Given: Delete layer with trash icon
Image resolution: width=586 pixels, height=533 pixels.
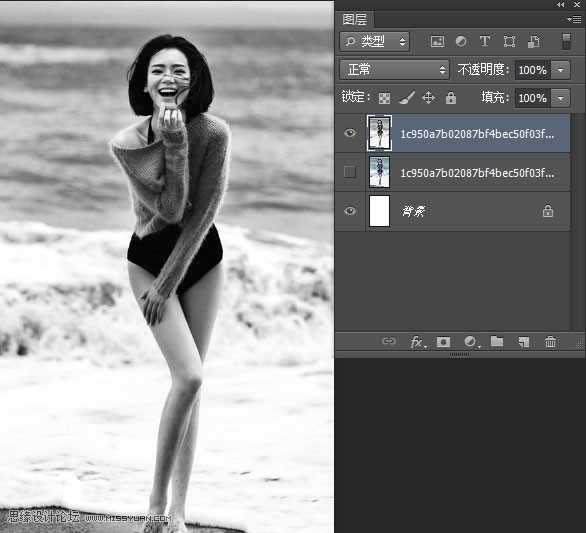Looking at the screenshot, I should pyautogui.click(x=550, y=341).
